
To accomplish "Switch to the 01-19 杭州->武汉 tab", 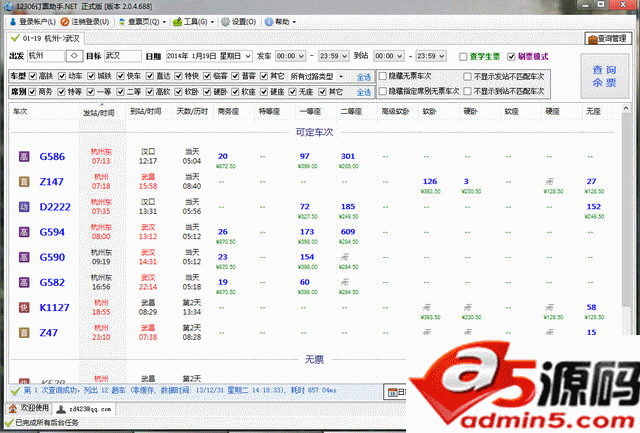I will (x=46, y=38).
